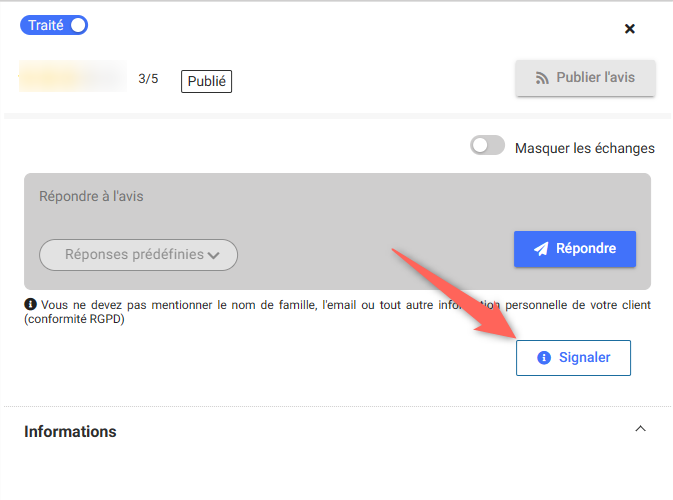The width and height of the screenshot is (673, 500).
Task: Collapse the Informations section chevron
Action: coord(640,429)
